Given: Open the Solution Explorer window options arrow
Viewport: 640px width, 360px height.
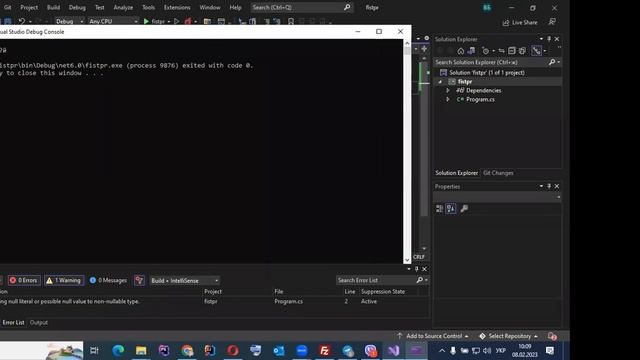Looking at the screenshot, I should tap(541, 39).
